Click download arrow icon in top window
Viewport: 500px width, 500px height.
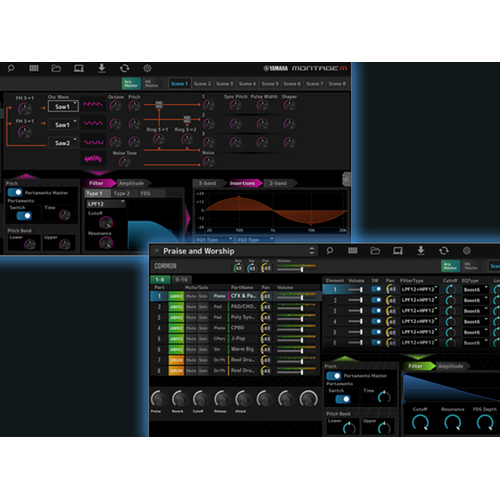pyautogui.click(x=102, y=68)
